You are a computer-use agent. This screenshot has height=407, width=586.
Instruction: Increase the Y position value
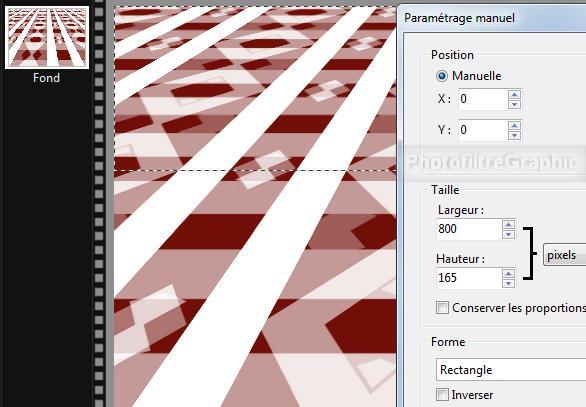(x=515, y=125)
